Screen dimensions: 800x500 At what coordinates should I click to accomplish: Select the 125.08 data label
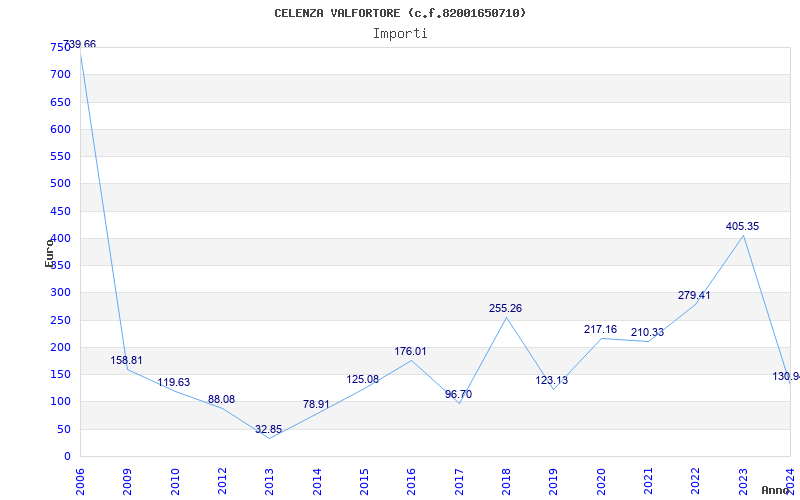tap(363, 380)
